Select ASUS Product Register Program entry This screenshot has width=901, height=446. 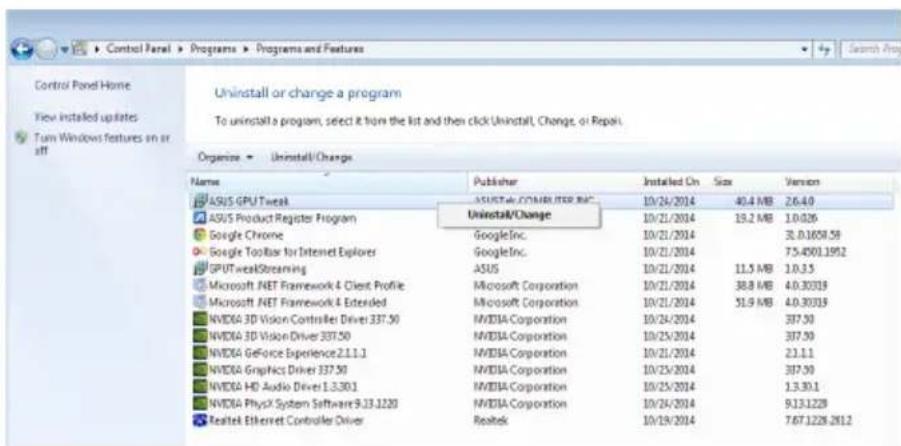pyautogui.click(x=282, y=218)
